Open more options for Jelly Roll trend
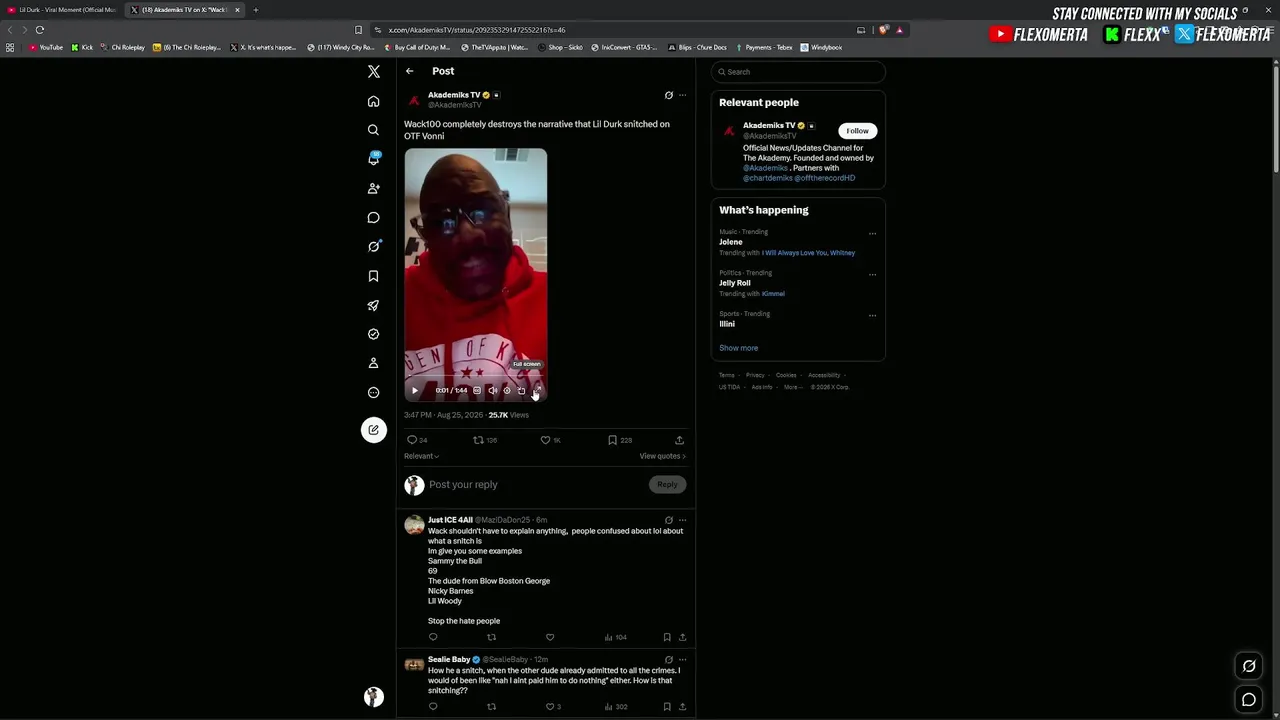 [x=872, y=275]
